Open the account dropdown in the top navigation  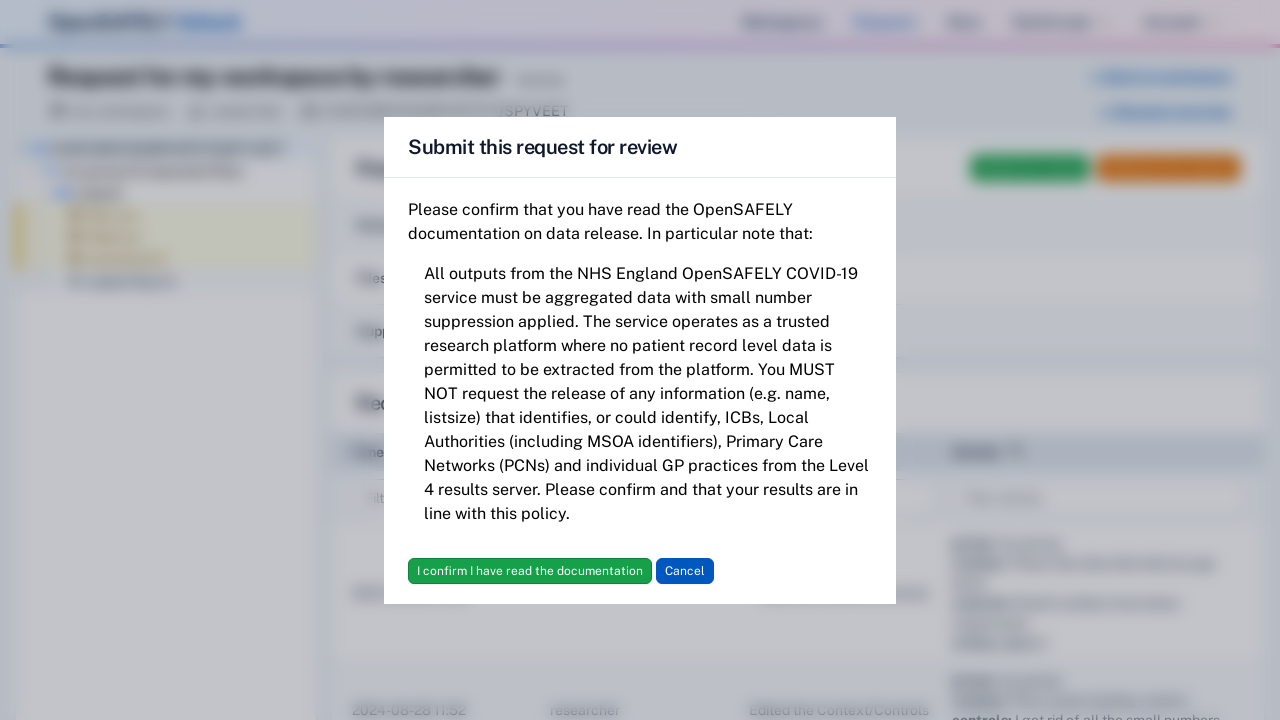pos(1170,22)
